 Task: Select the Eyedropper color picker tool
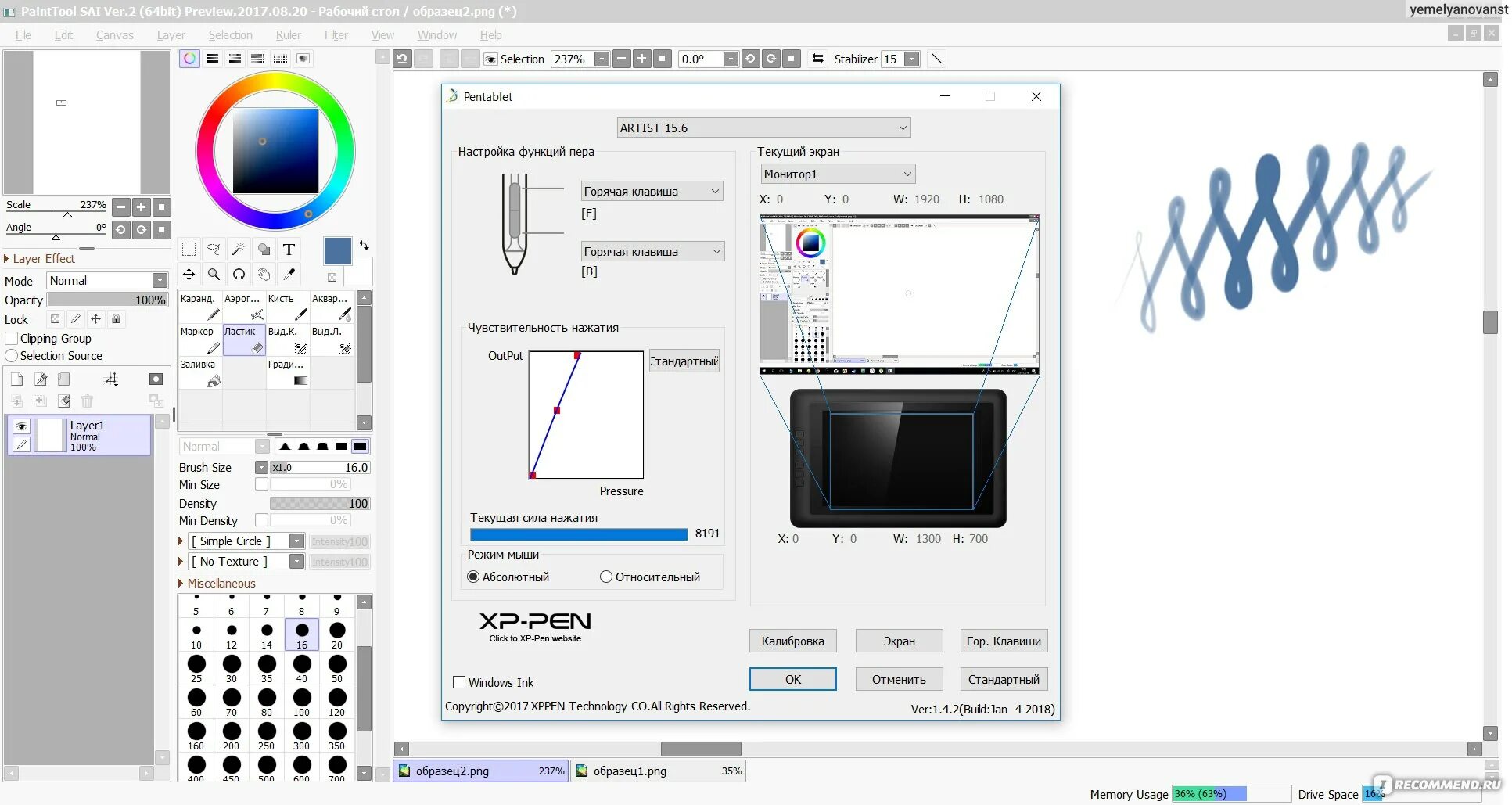coord(289,275)
